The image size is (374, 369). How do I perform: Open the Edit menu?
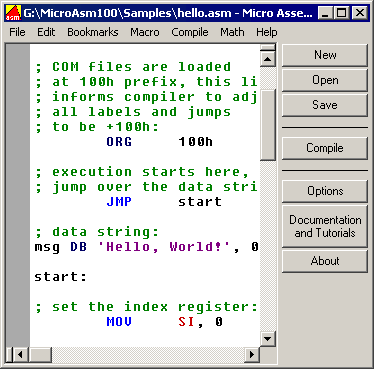46,32
